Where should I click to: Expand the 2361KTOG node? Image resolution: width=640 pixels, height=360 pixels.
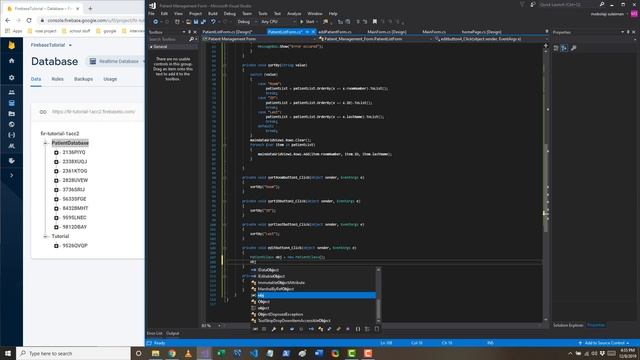point(56,171)
